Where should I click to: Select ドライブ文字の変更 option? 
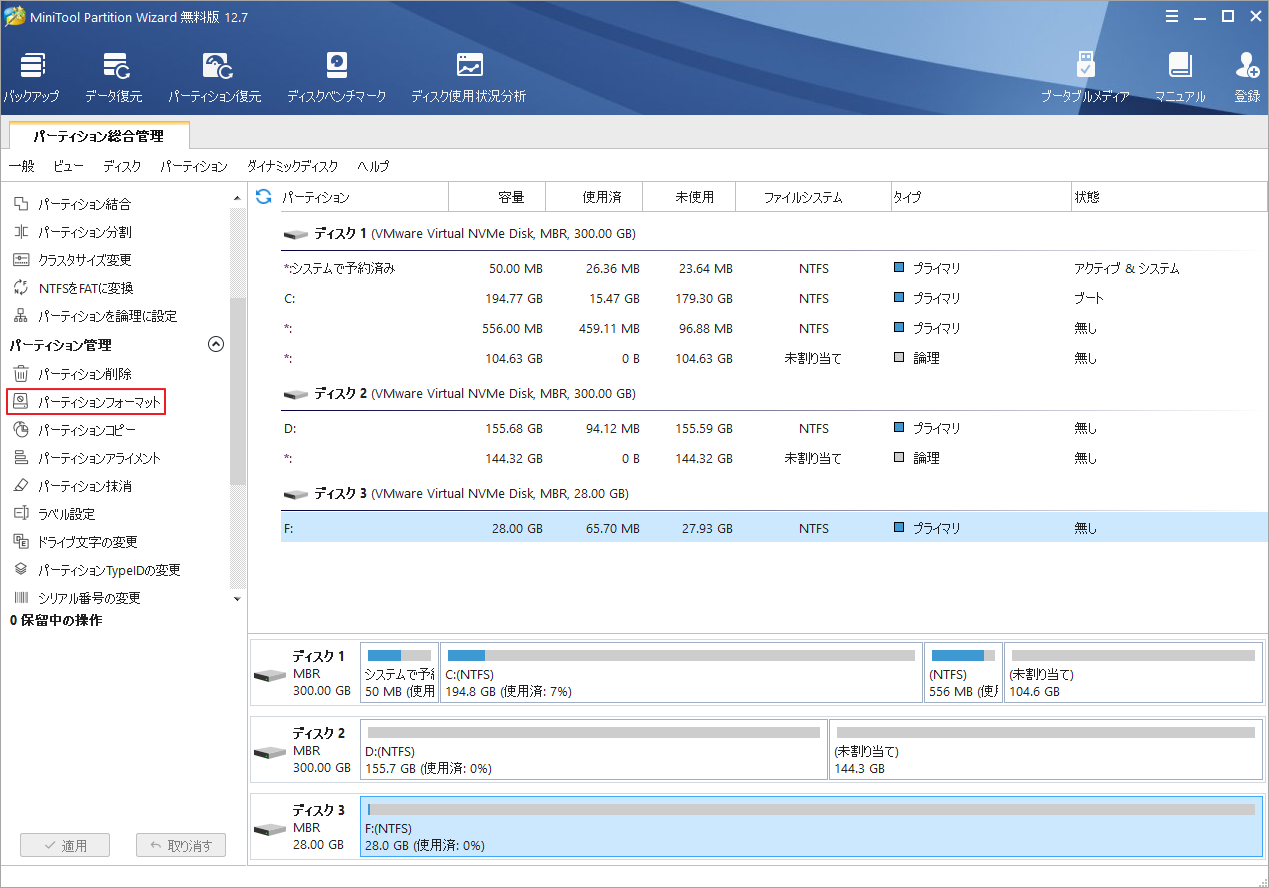(x=96, y=542)
